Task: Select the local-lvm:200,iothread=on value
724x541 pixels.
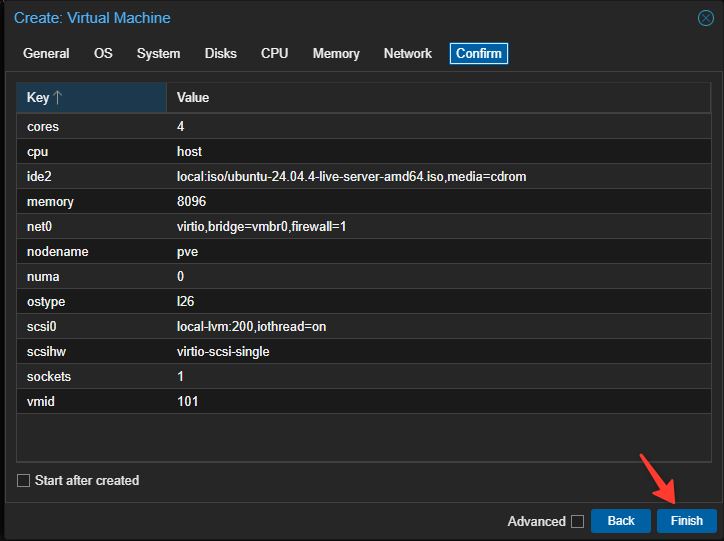Action: click(251, 326)
